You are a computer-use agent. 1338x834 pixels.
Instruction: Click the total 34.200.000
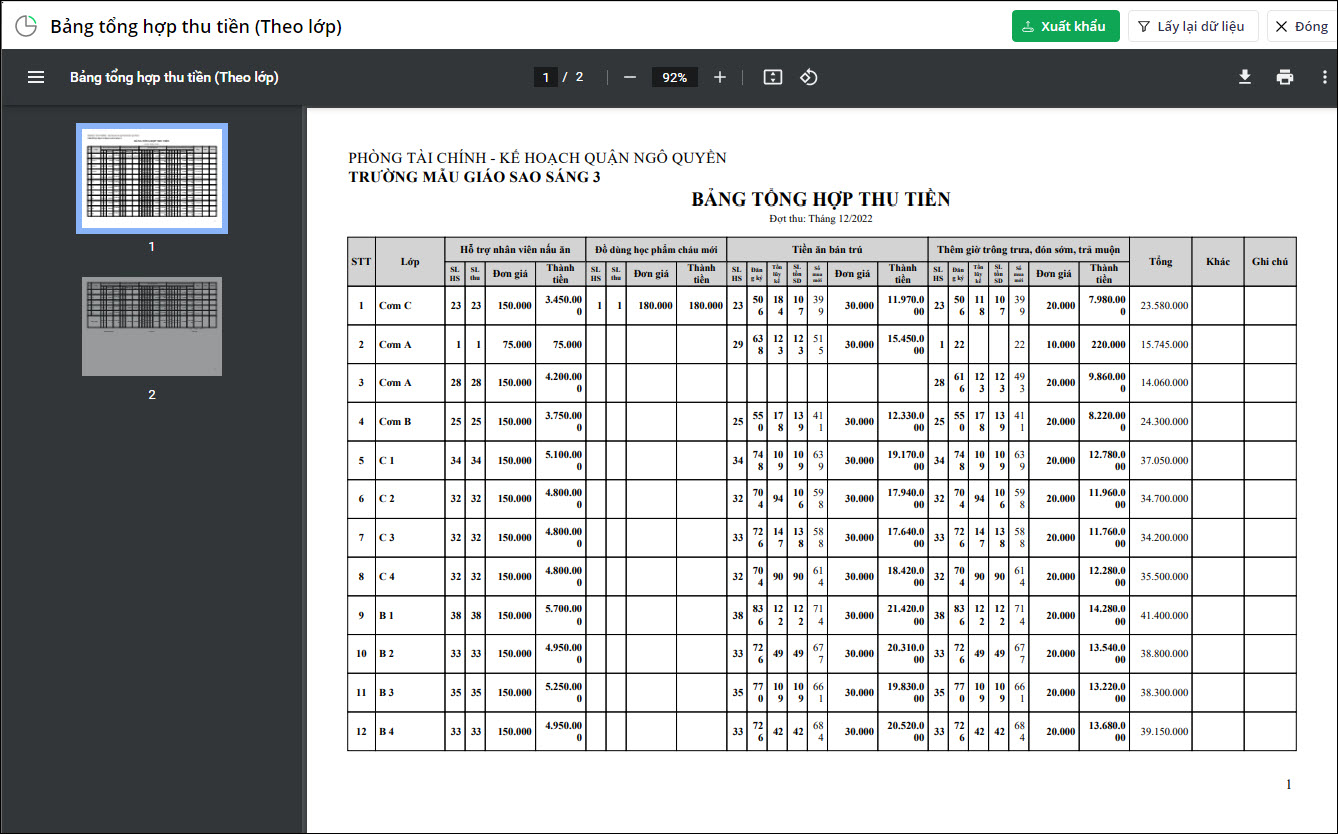[x=1164, y=537]
